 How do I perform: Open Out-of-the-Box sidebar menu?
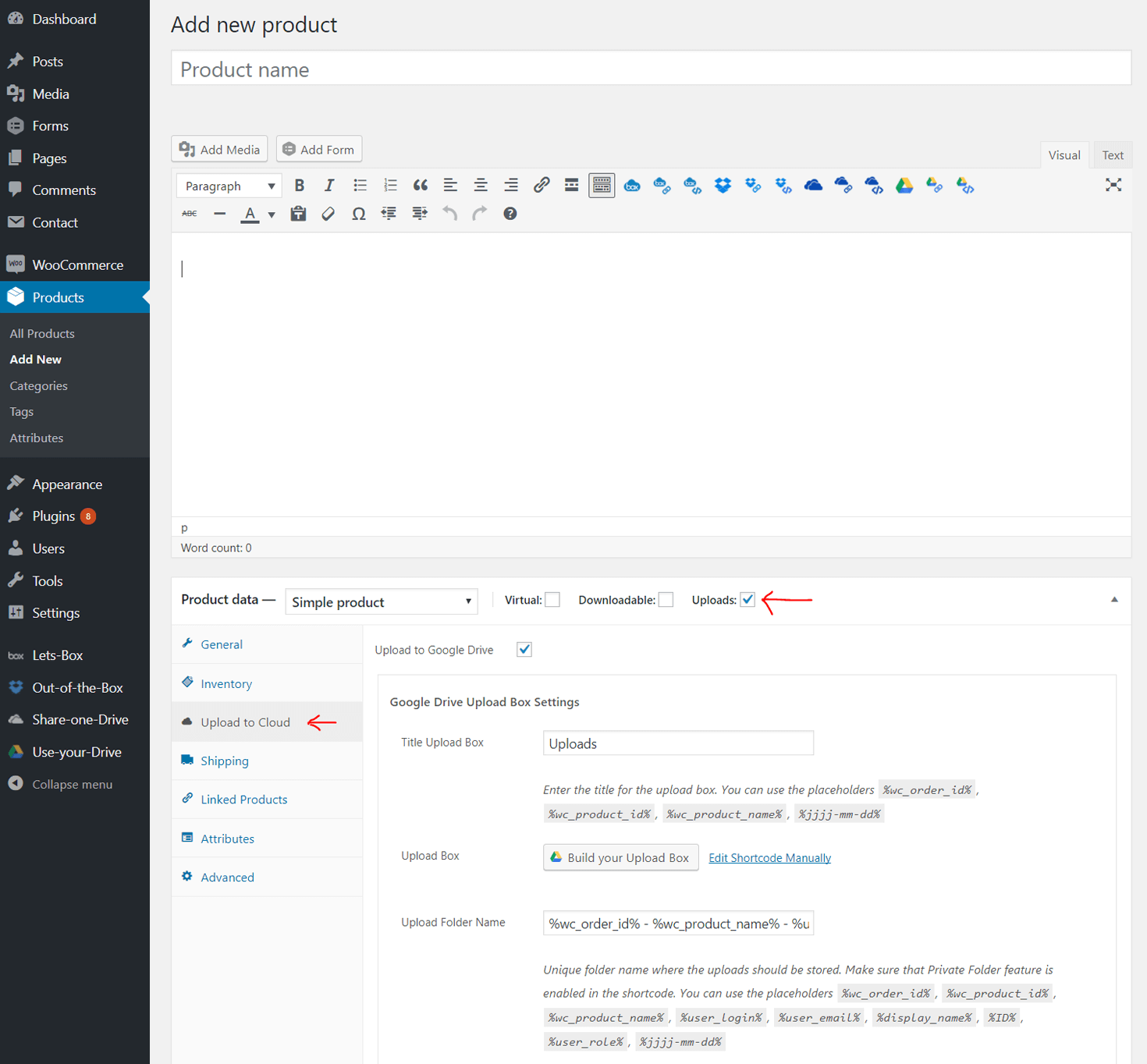pyautogui.click(x=75, y=687)
